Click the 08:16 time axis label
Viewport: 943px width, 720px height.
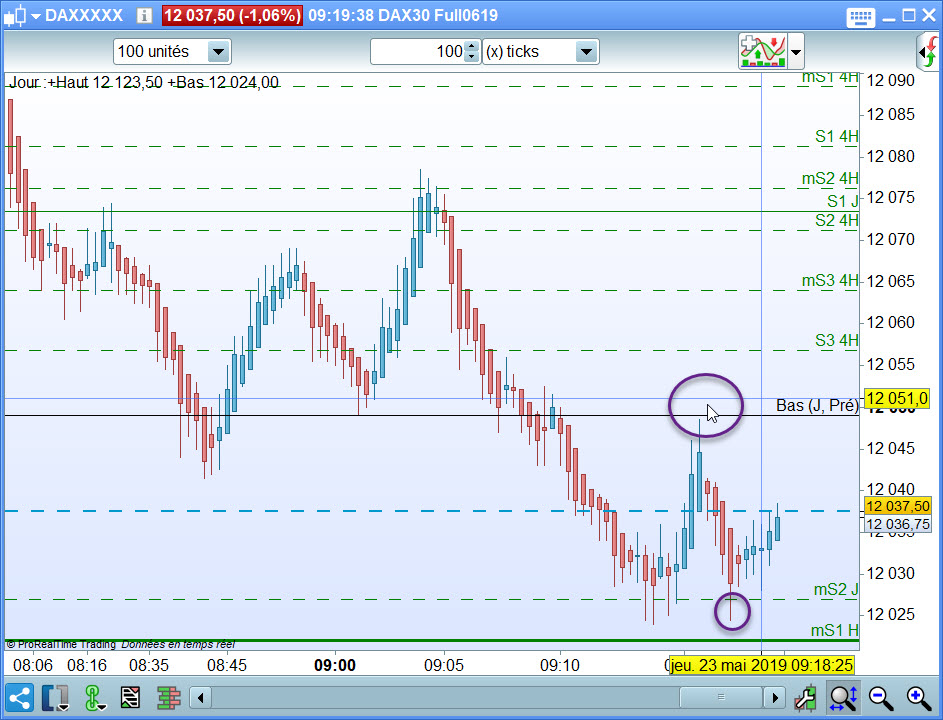point(87,665)
